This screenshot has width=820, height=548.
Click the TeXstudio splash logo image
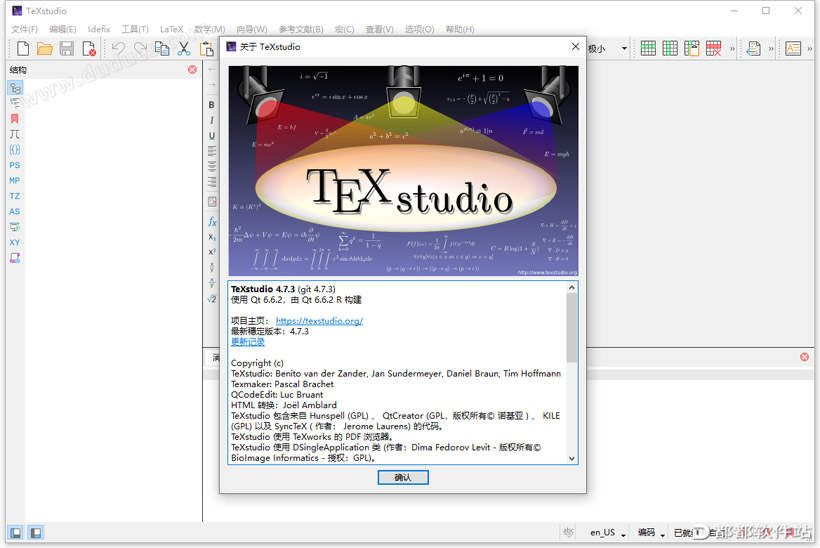pos(403,170)
